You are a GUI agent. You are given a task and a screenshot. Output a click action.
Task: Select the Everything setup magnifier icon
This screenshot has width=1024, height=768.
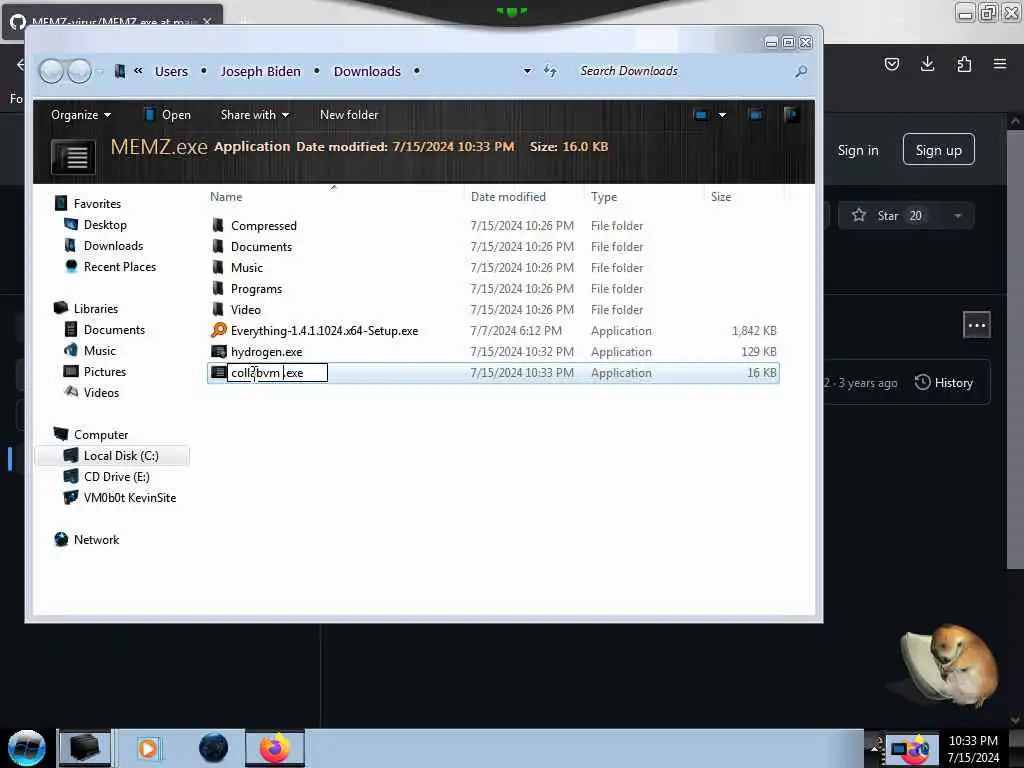pyautogui.click(x=219, y=330)
